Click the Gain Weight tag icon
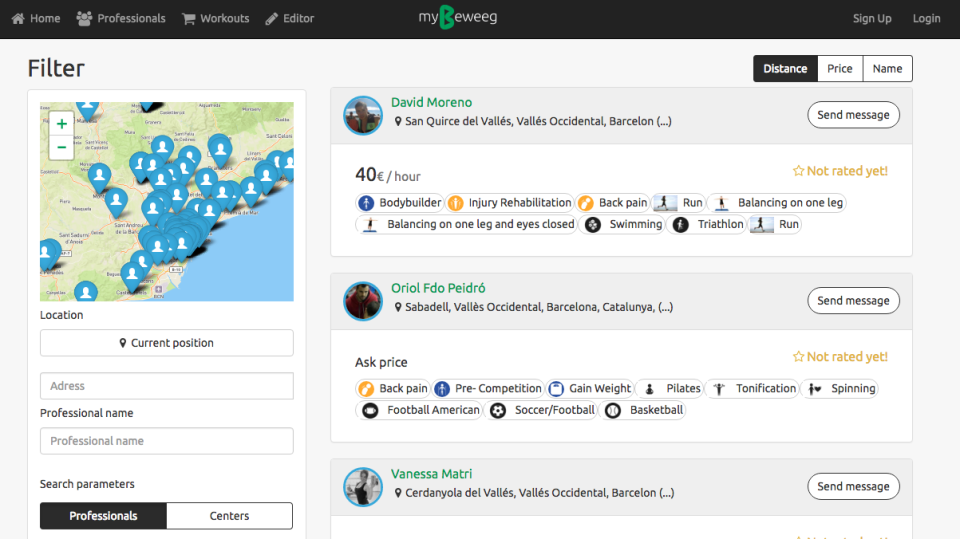This screenshot has width=960, height=539. click(556, 388)
